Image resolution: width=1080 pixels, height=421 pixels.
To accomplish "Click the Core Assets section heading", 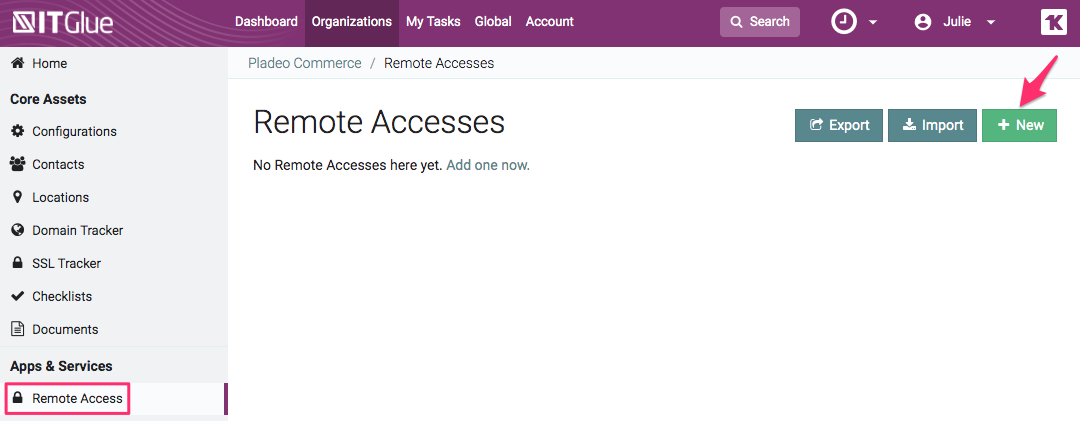I will pos(48,99).
